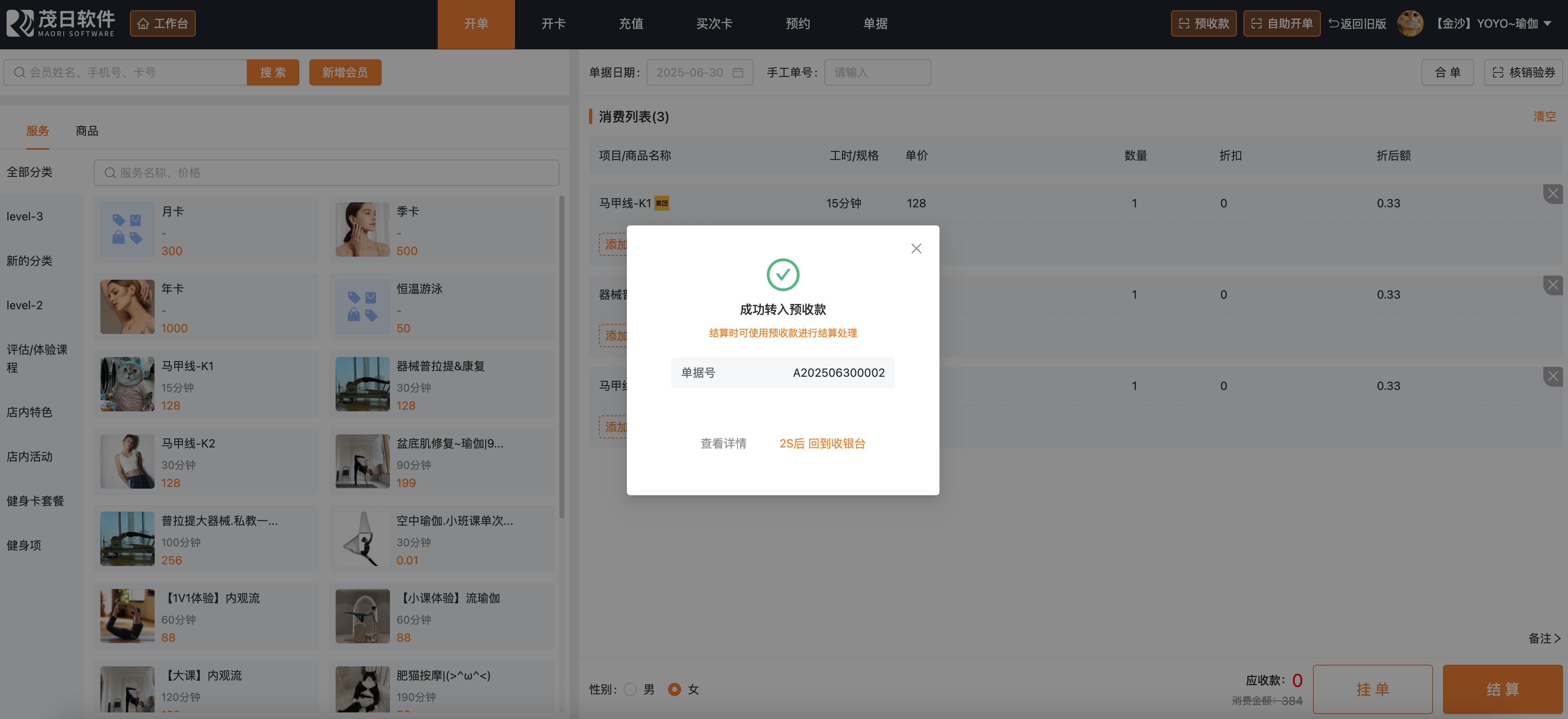Screen dimensions: 1568x719
Task: Open the 充值 top menu
Action: pyautogui.click(x=631, y=24)
